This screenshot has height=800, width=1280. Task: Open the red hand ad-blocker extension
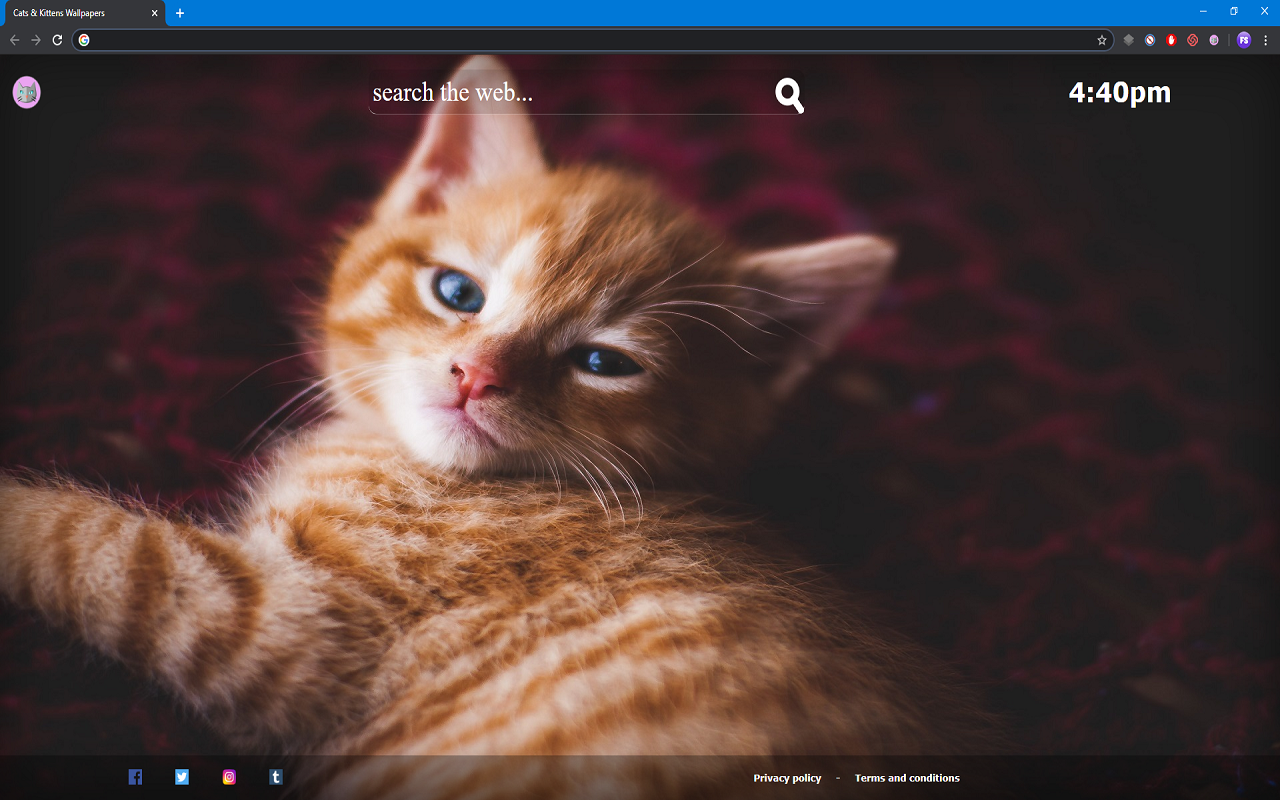tap(1171, 40)
